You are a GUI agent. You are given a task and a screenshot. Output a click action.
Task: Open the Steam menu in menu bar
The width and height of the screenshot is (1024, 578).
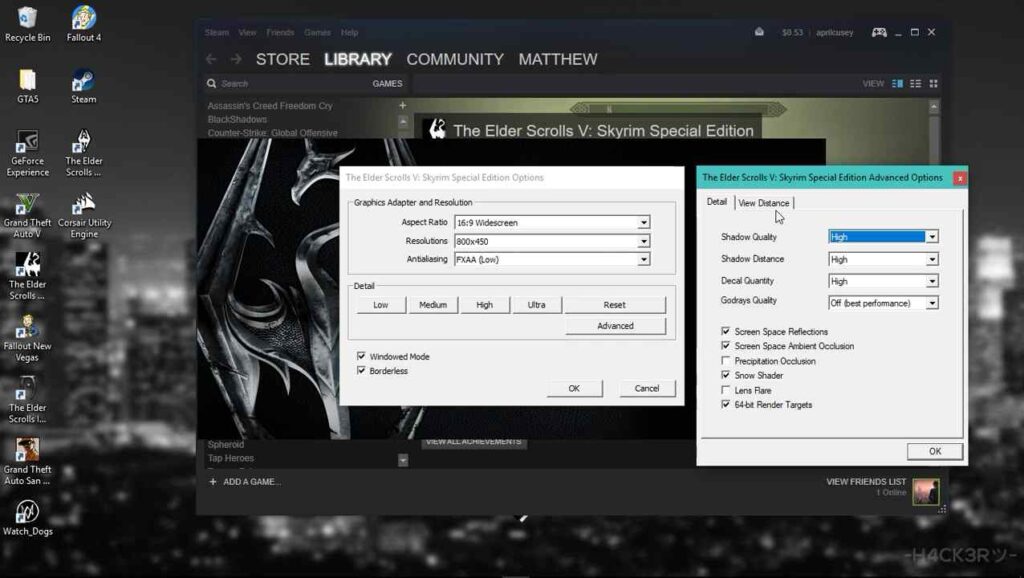217,32
